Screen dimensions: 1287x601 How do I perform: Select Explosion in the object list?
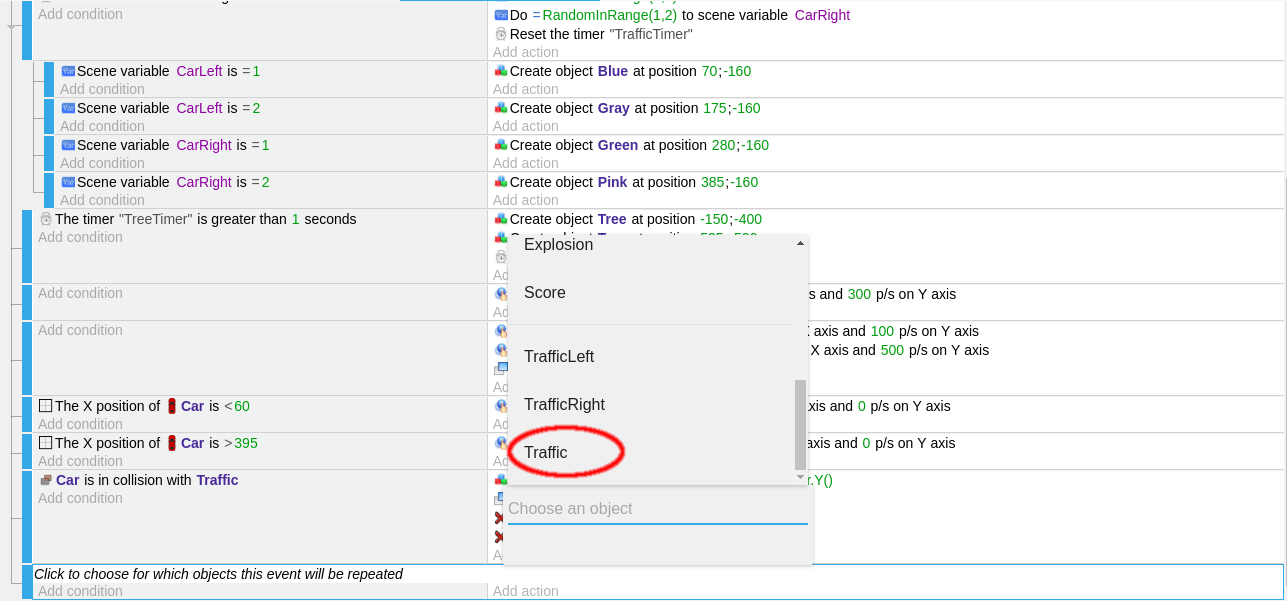point(558,245)
